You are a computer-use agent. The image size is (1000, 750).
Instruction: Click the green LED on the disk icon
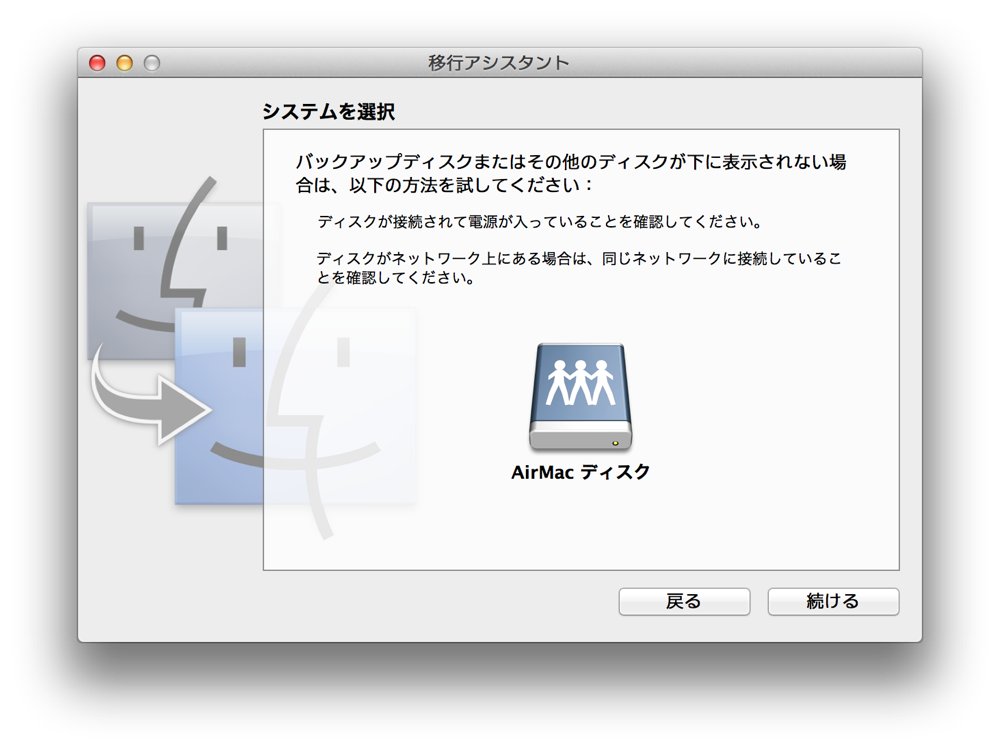coord(615,443)
